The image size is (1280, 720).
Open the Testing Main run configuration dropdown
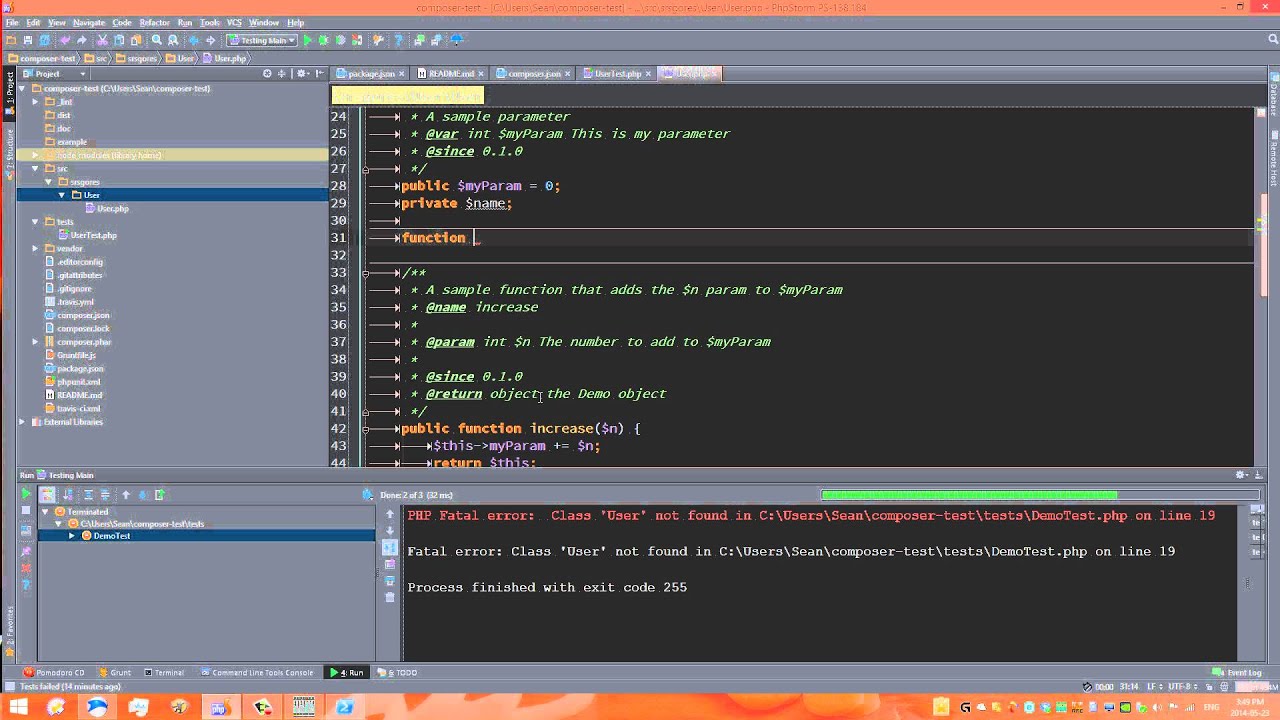pyautogui.click(x=262, y=40)
